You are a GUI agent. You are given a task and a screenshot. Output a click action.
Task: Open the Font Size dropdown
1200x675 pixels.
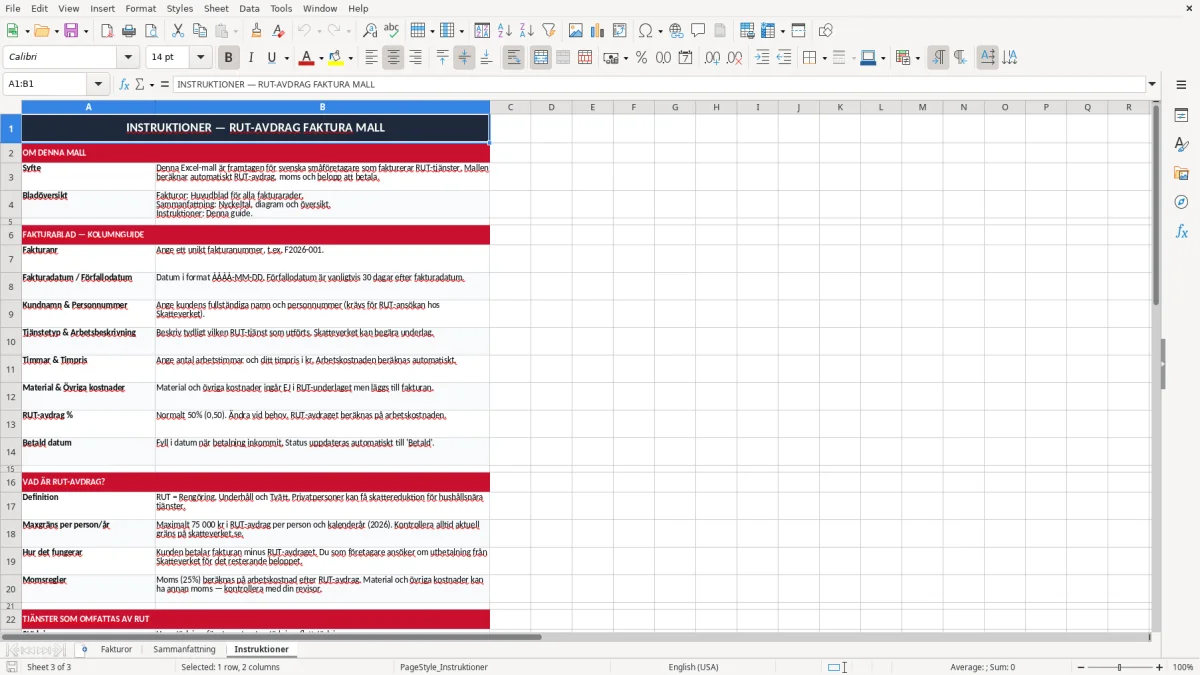click(x=200, y=58)
